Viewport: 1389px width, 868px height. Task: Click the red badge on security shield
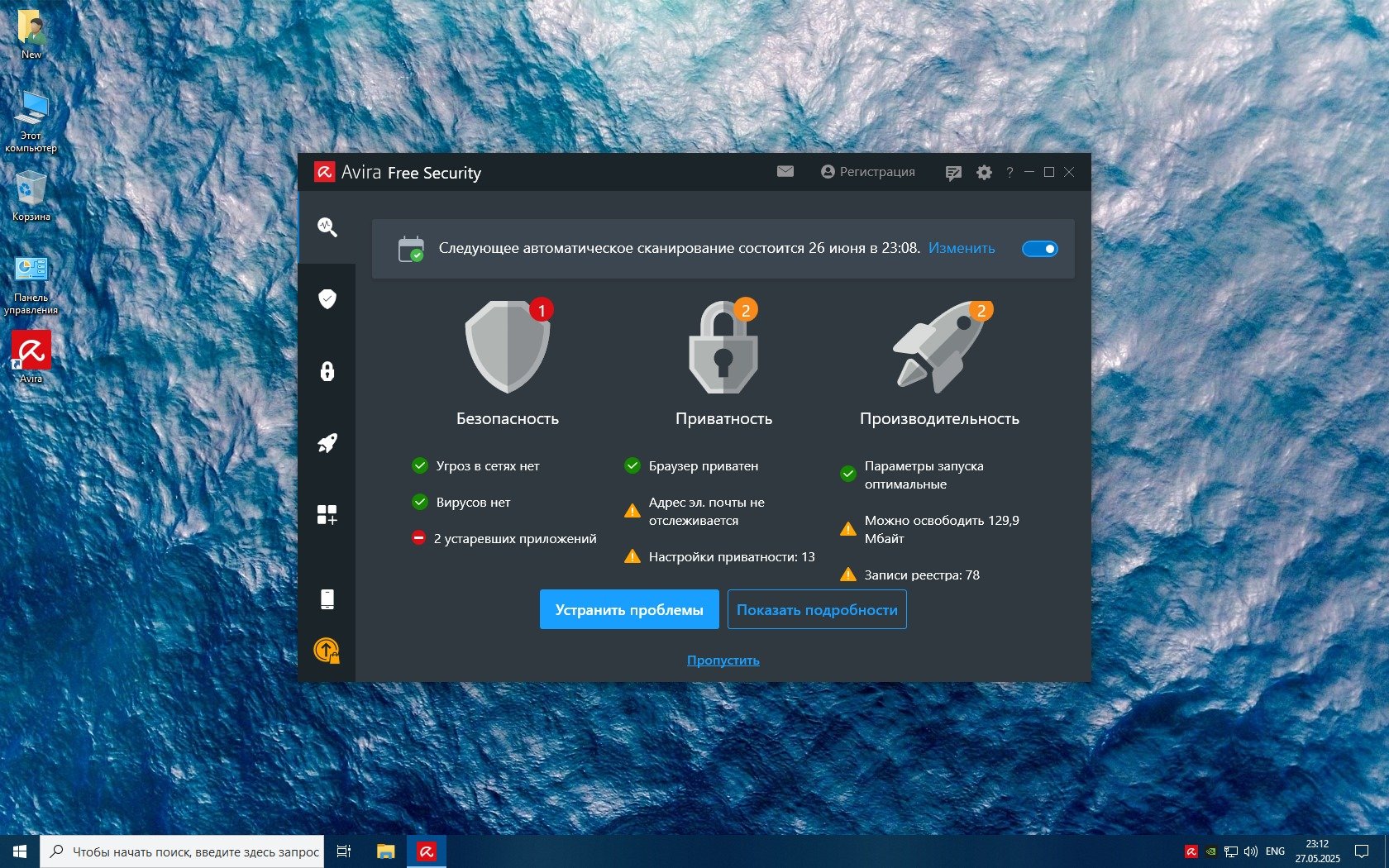point(542,310)
